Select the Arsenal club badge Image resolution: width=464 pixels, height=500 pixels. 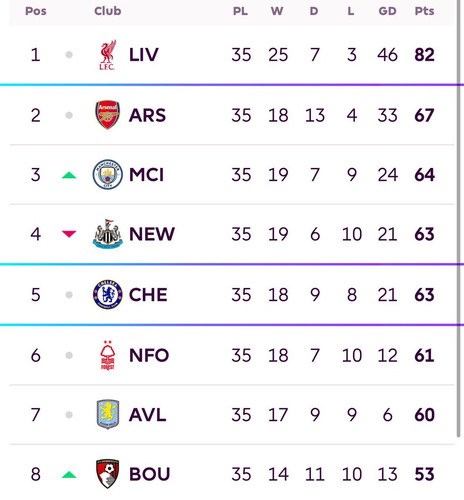click(x=107, y=115)
